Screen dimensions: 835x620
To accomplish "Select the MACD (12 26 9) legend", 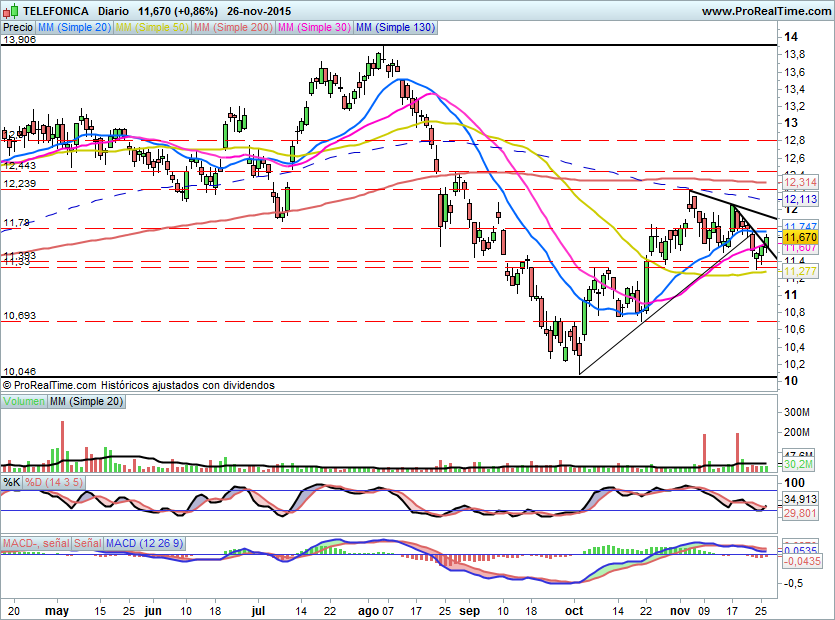I will coord(144,543).
